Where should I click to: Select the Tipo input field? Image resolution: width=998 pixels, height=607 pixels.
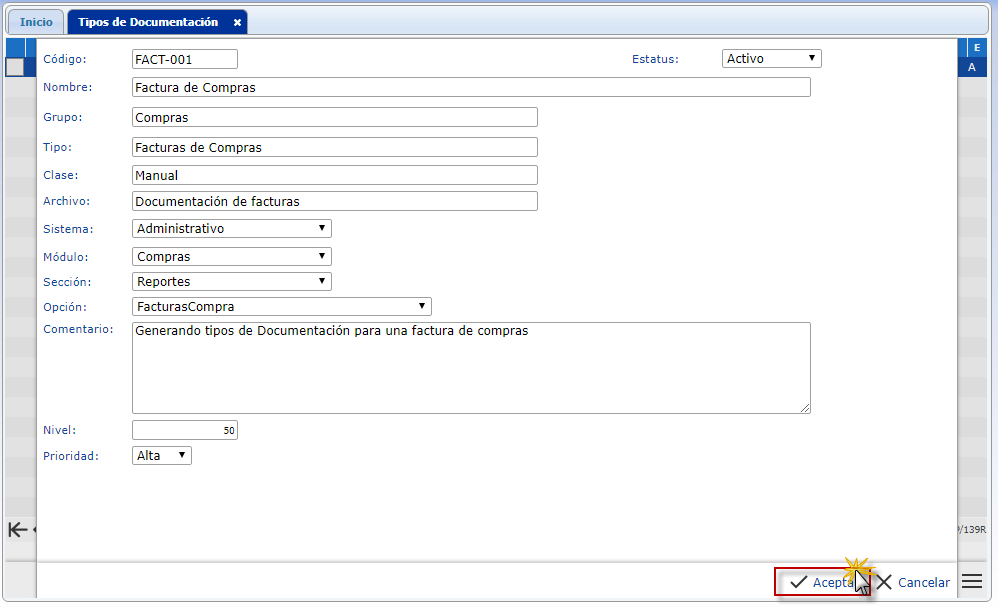[x=335, y=147]
